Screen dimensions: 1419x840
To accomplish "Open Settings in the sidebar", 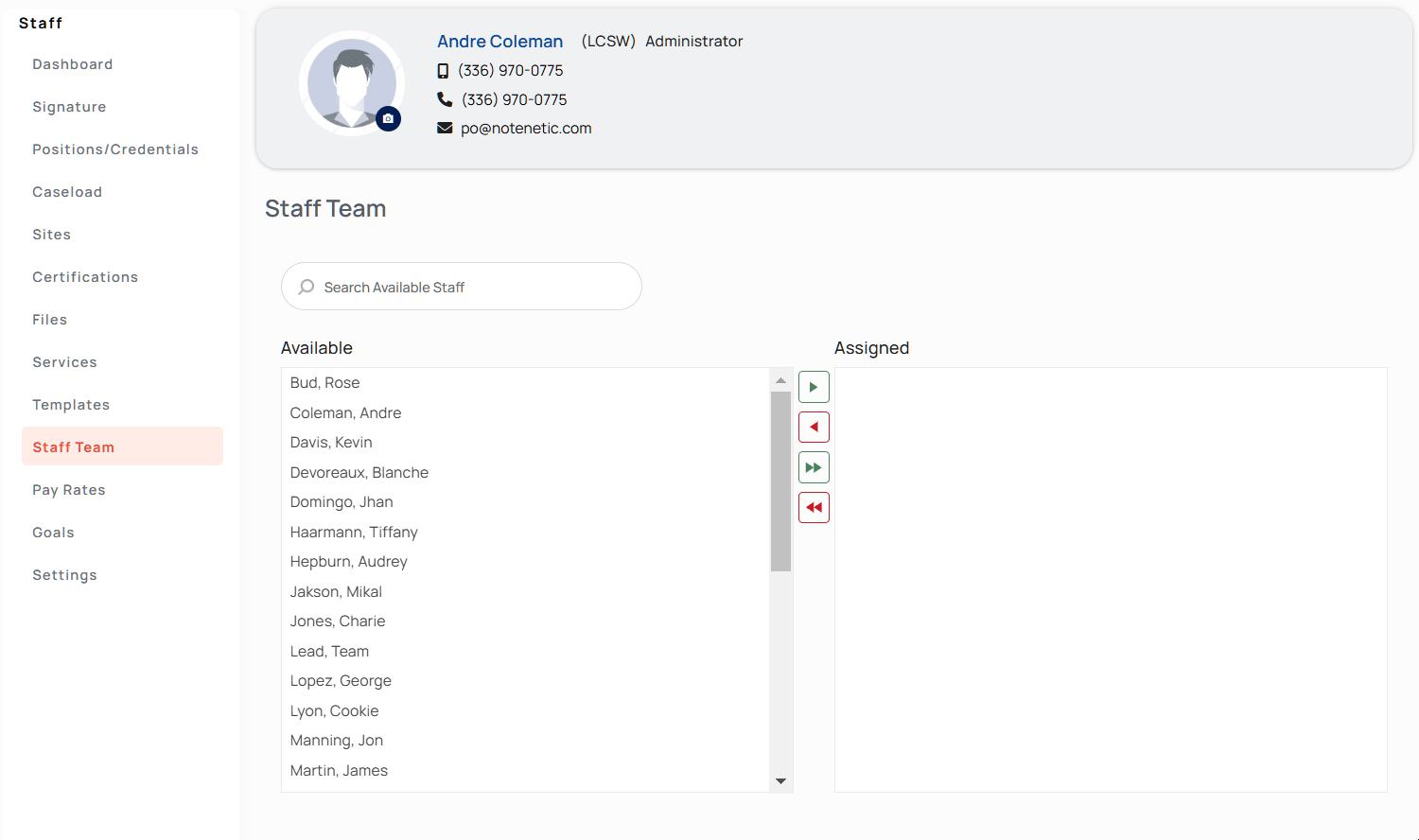I will click(x=64, y=575).
